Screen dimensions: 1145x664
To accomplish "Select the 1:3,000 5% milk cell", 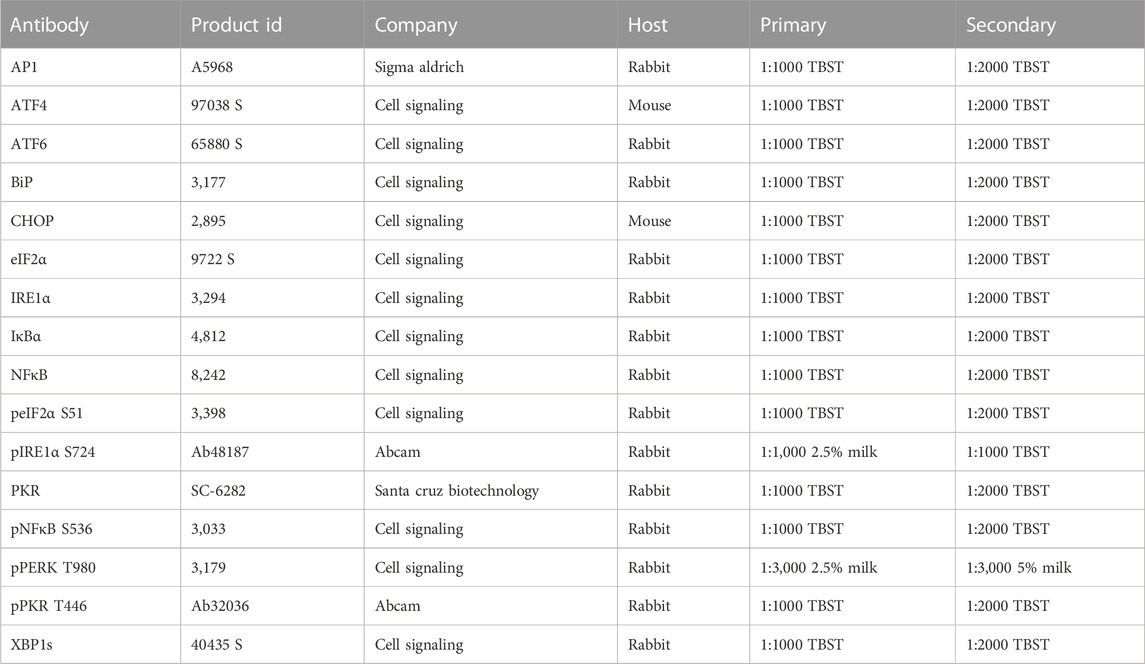I will click(x=1050, y=568).
